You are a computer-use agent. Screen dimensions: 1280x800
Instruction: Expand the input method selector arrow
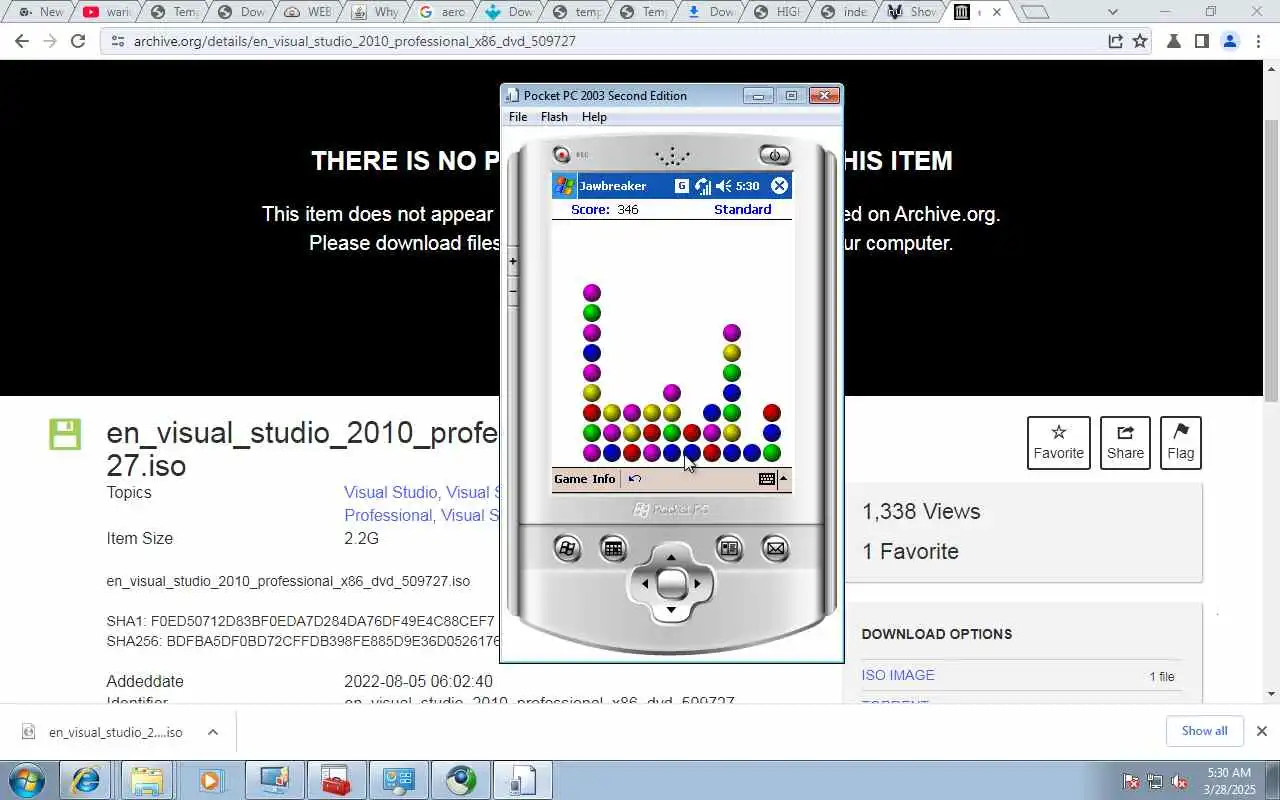[783, 479]
